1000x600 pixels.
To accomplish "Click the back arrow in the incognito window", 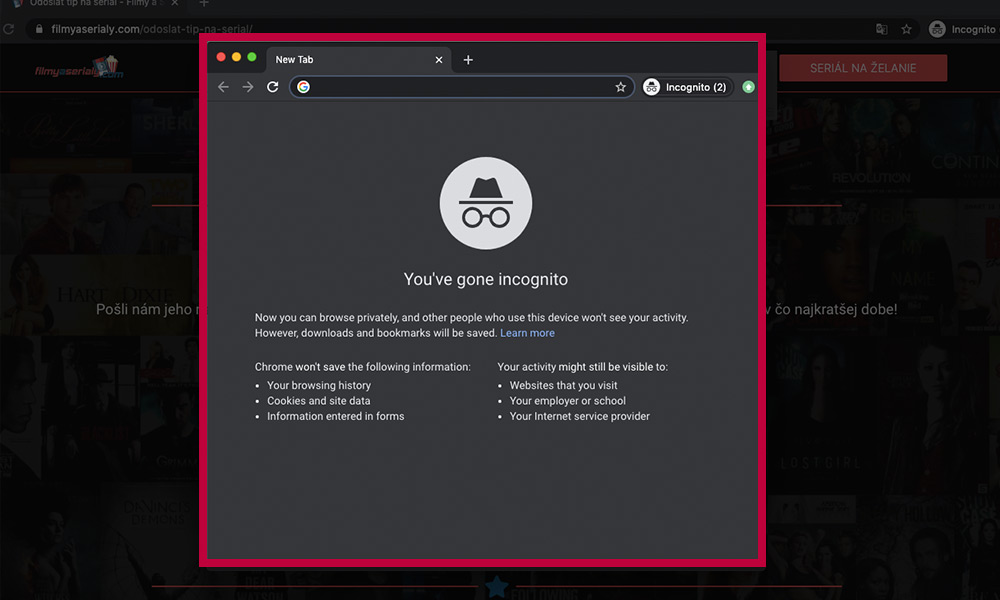I will click(223, 87).
